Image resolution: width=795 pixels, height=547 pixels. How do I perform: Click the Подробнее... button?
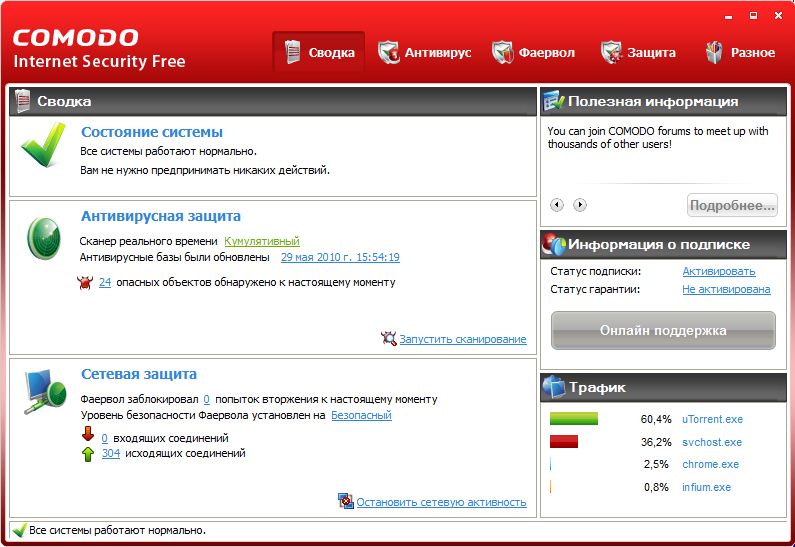[732, 206]
